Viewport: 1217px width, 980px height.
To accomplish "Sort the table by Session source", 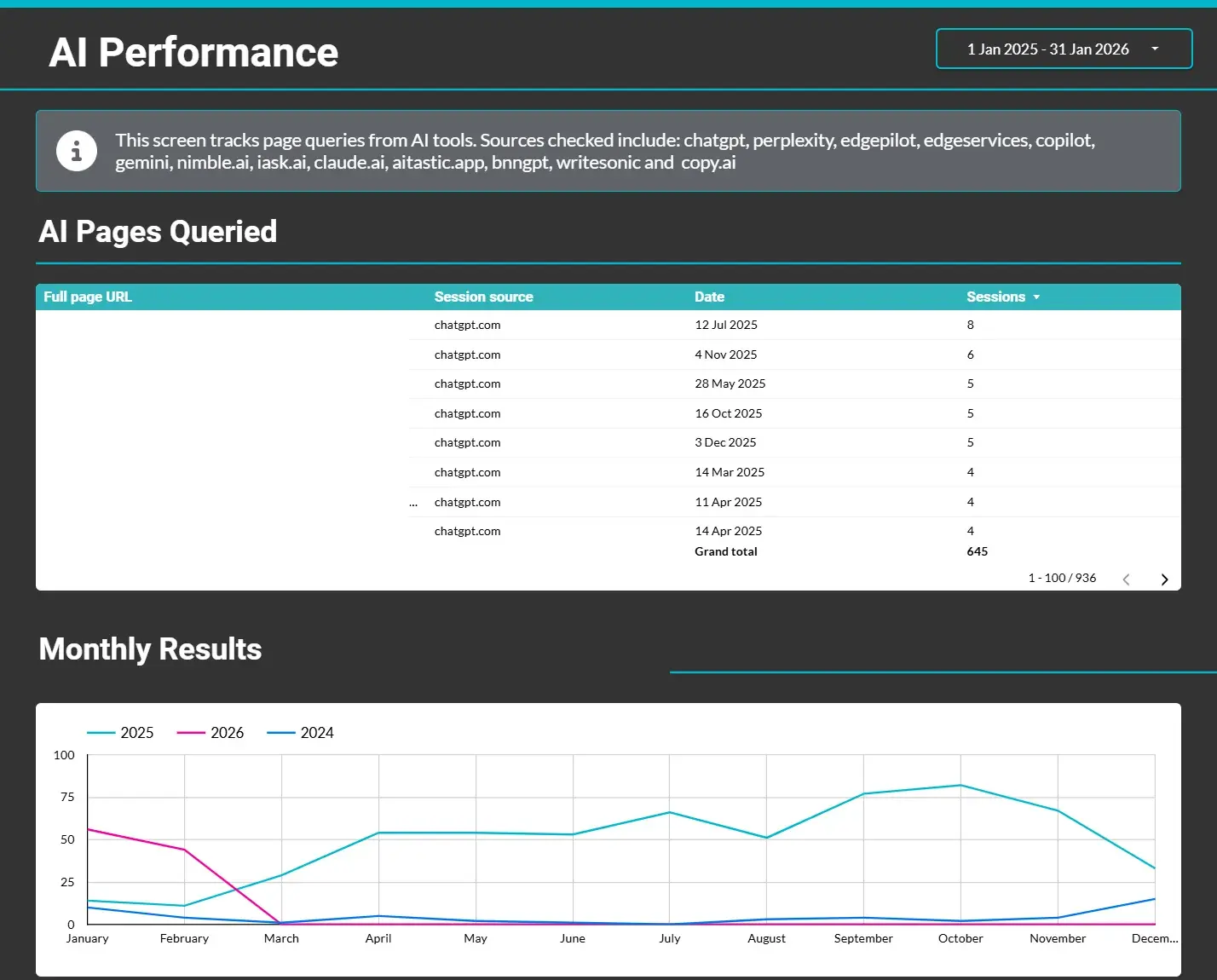I will coord(483,297).
